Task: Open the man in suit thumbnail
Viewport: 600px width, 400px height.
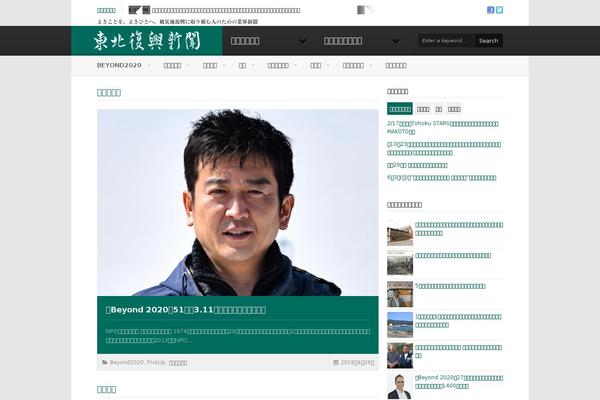Action: point(400,386)
